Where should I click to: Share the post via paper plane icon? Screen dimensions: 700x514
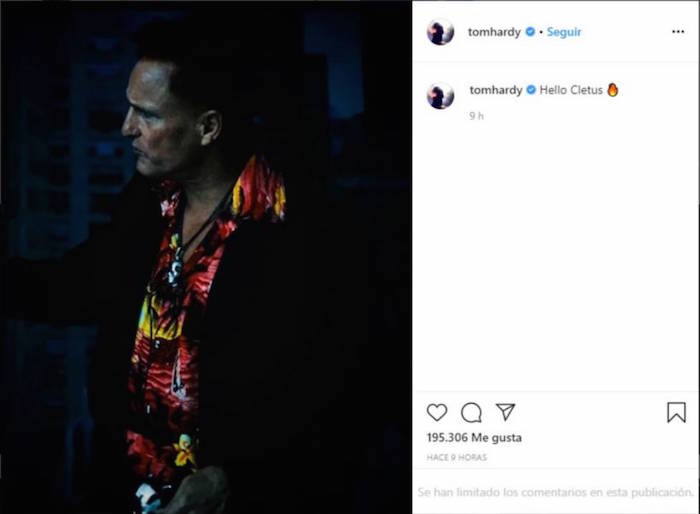pos(505,411)
